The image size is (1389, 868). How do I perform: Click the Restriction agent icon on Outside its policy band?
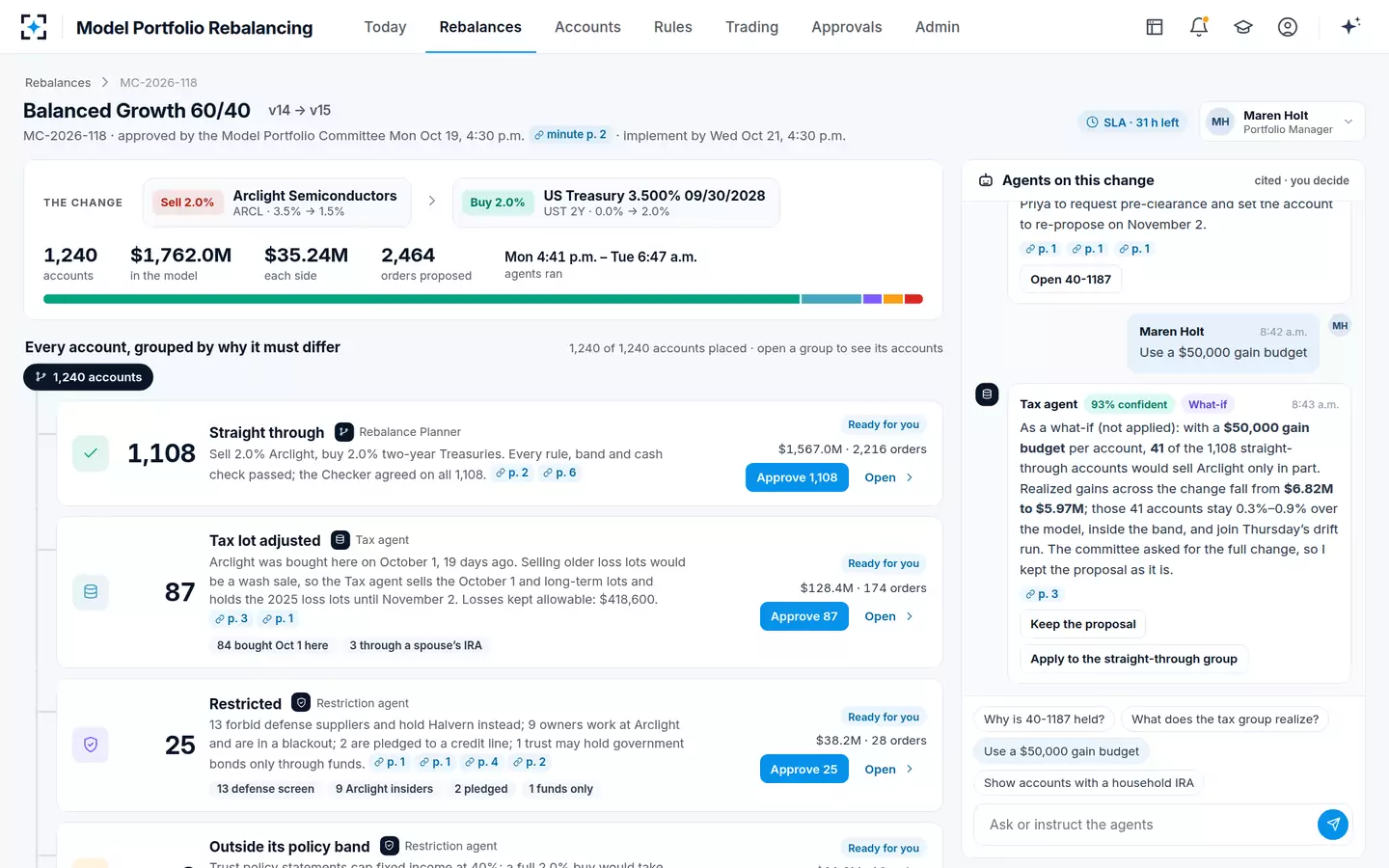point(390,846)
